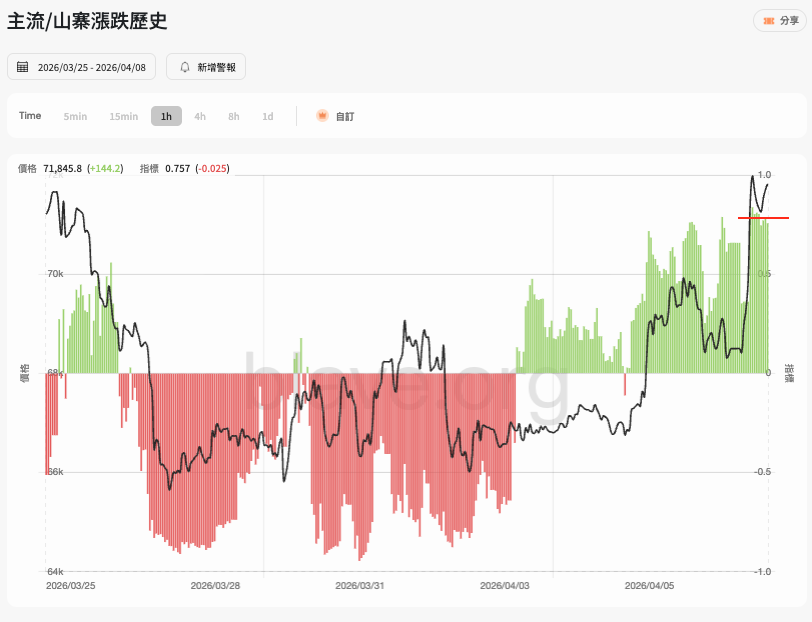The width and height of the screenshot is (812, 622).
Task: Share the chart via 分享 button
Action: pyautogui.click(x=780, y=21)
